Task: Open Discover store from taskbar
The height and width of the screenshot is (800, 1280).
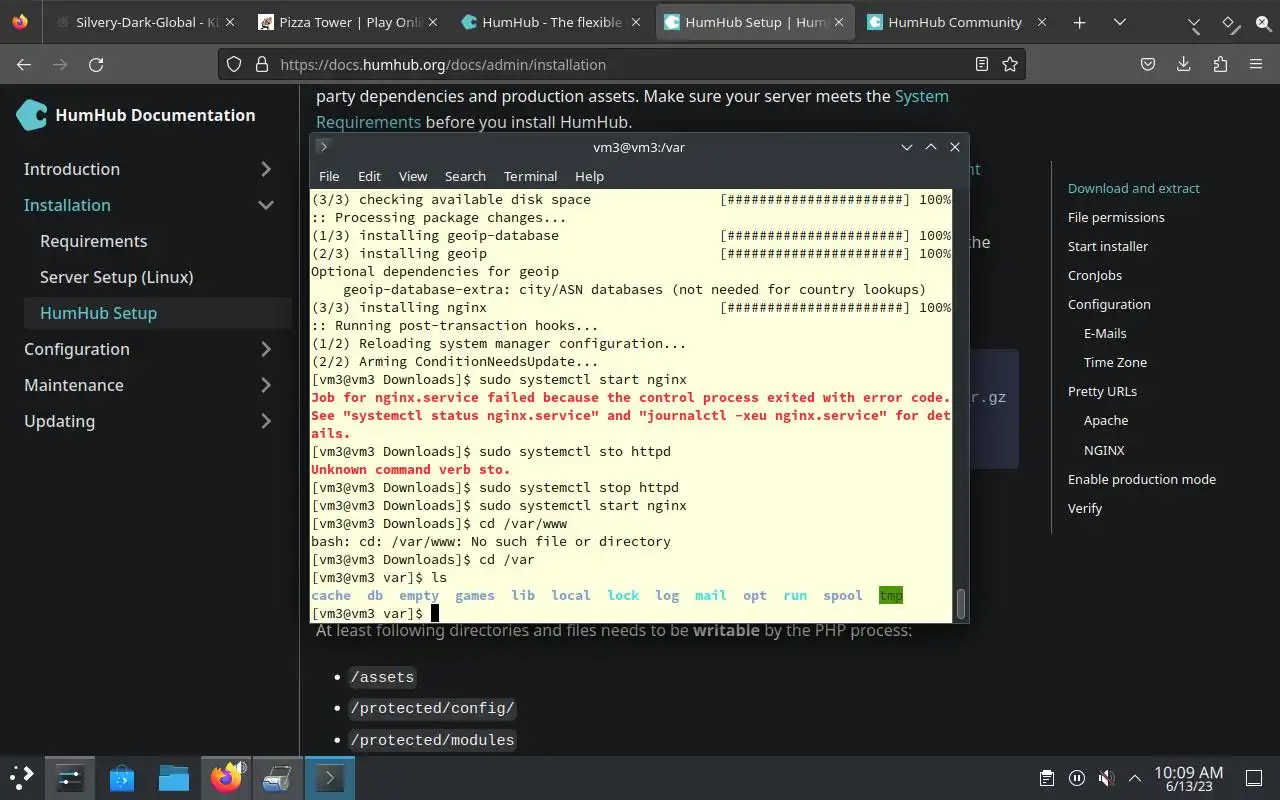Action: click(122, 777)
